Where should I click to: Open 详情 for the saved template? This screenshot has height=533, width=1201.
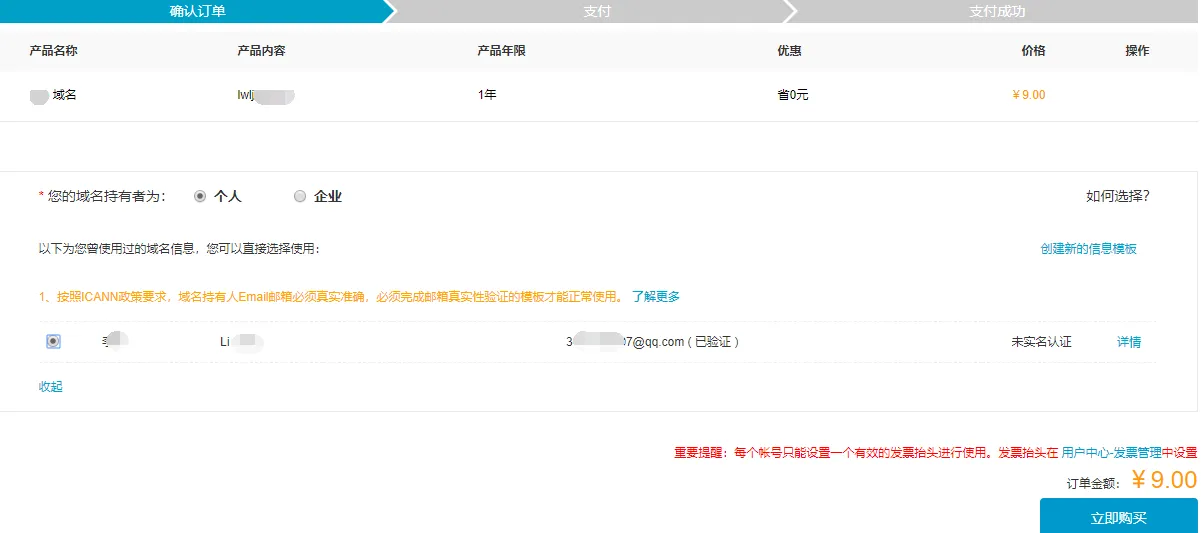(1128, 342)
